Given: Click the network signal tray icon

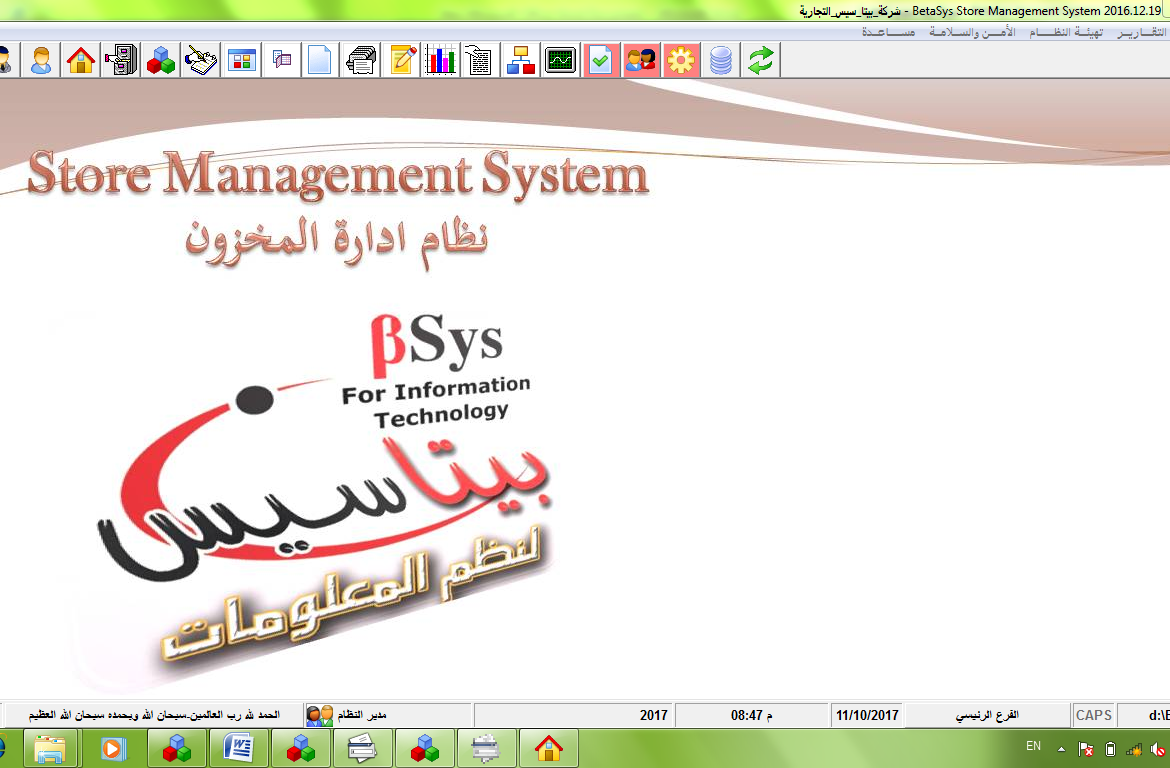Looking at the screenshot, I should [1133, 749].
